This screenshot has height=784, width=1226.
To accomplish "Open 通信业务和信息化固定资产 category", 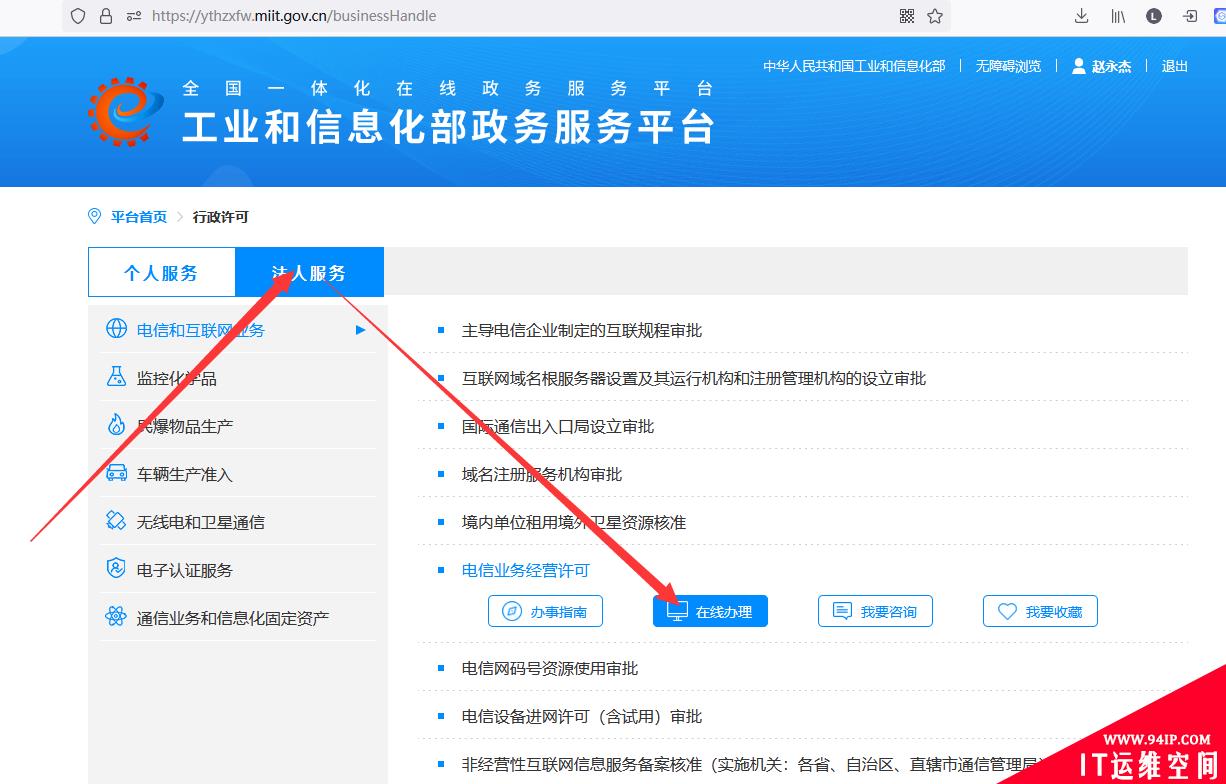I will (232, 618).
